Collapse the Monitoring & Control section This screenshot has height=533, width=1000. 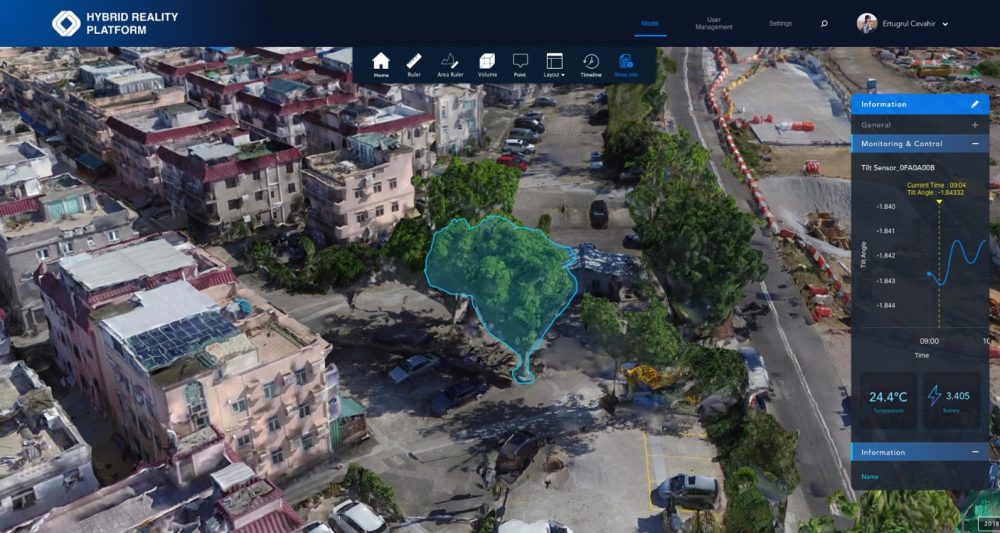pos(975,144)
